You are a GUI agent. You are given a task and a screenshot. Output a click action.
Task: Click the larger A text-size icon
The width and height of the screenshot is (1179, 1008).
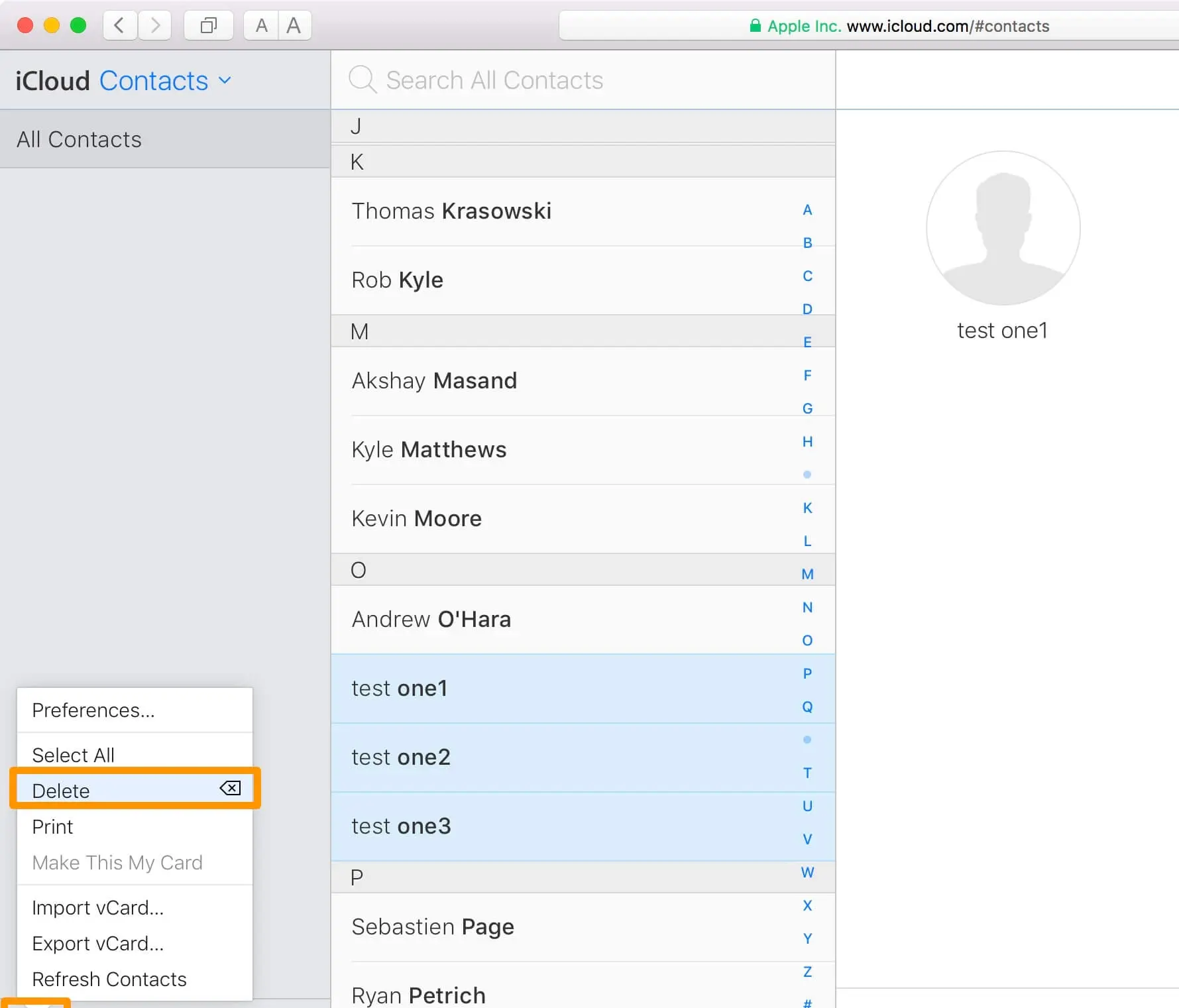pos(294,25)
